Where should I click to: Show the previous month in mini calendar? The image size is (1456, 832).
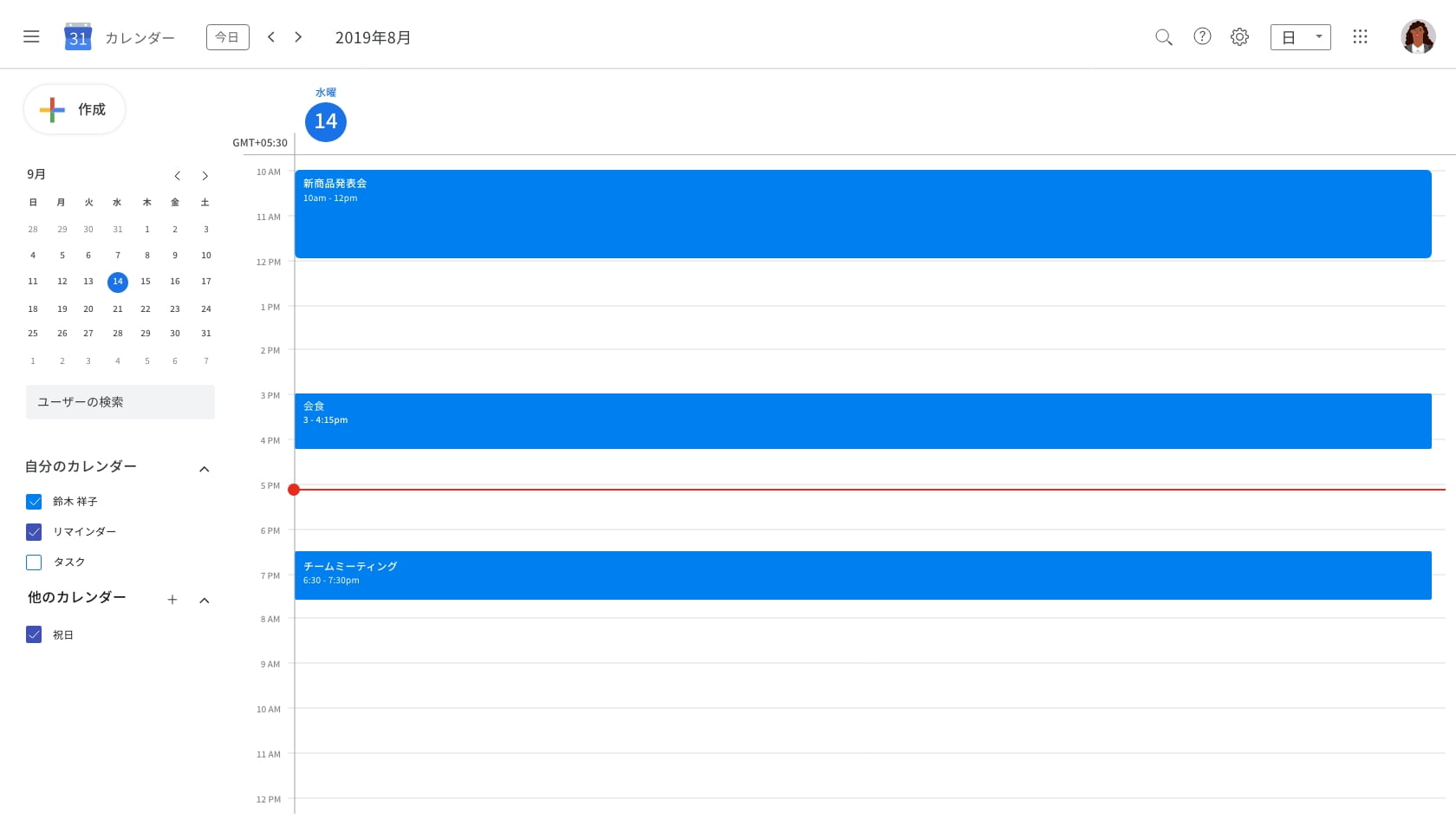178,176
